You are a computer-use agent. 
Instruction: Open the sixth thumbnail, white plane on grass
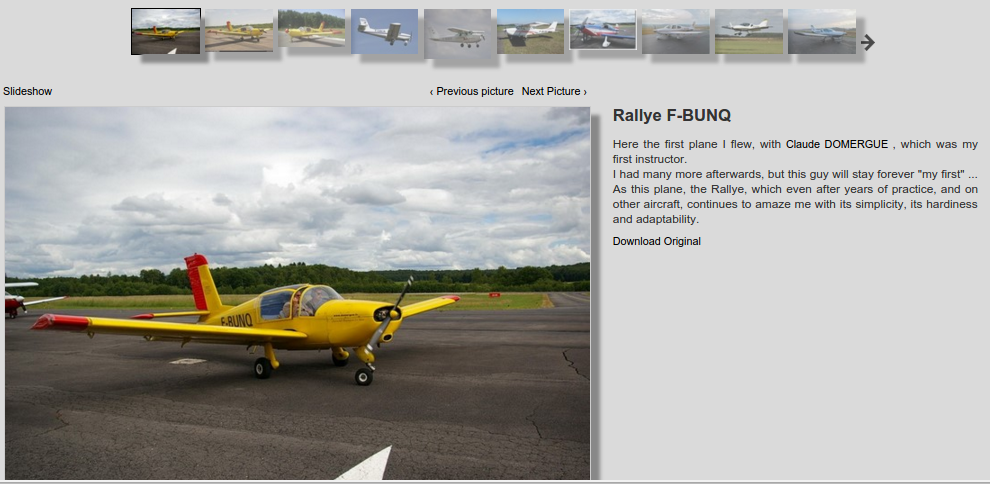point(530,31)
